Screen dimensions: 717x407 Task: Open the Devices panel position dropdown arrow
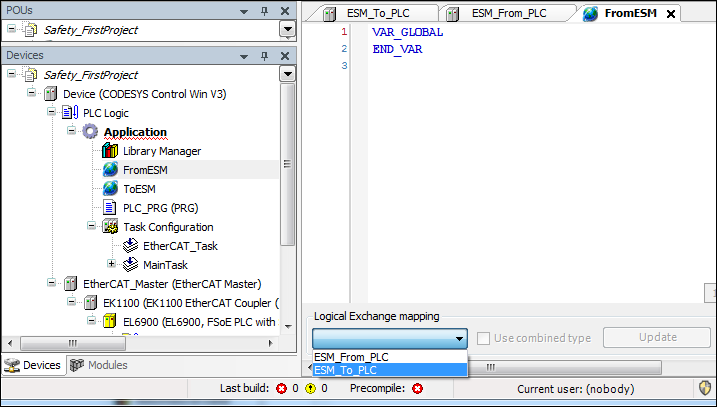pyautogui.click(x=244, y=56)
